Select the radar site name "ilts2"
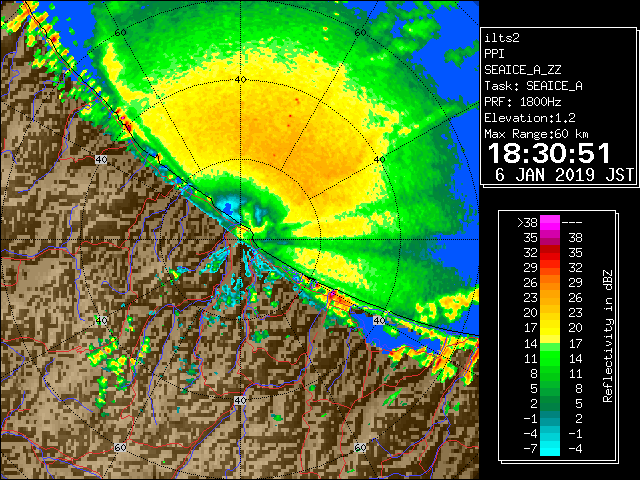The height and width of the screenshot is (480, 640). (502, 38)
